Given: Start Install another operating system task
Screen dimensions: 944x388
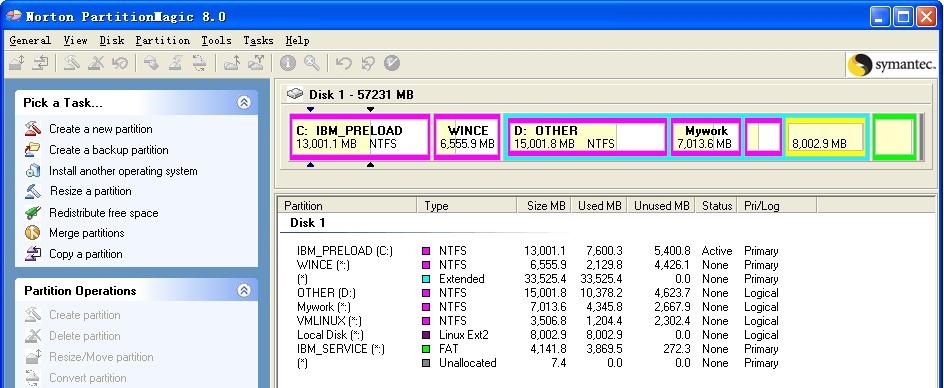Looking at the screenshot, I should (x=123, y=171).
